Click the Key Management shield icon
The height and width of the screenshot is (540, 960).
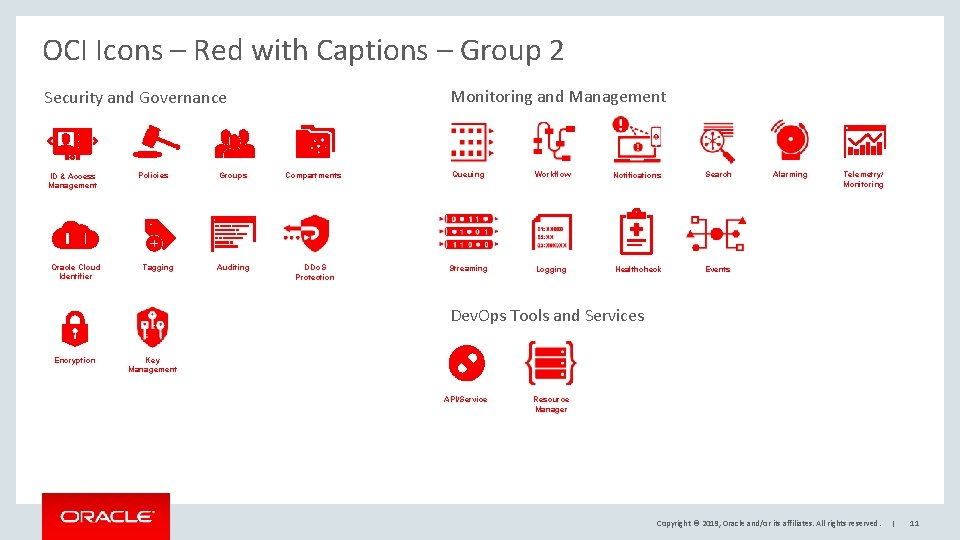[x=152, y=327]
